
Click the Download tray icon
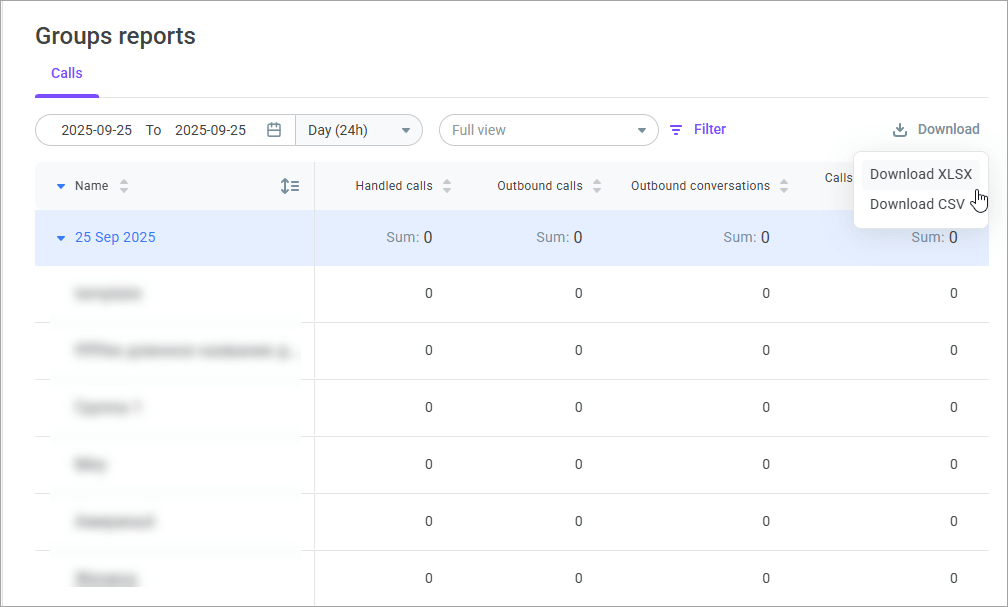click(x=900, y=130)
